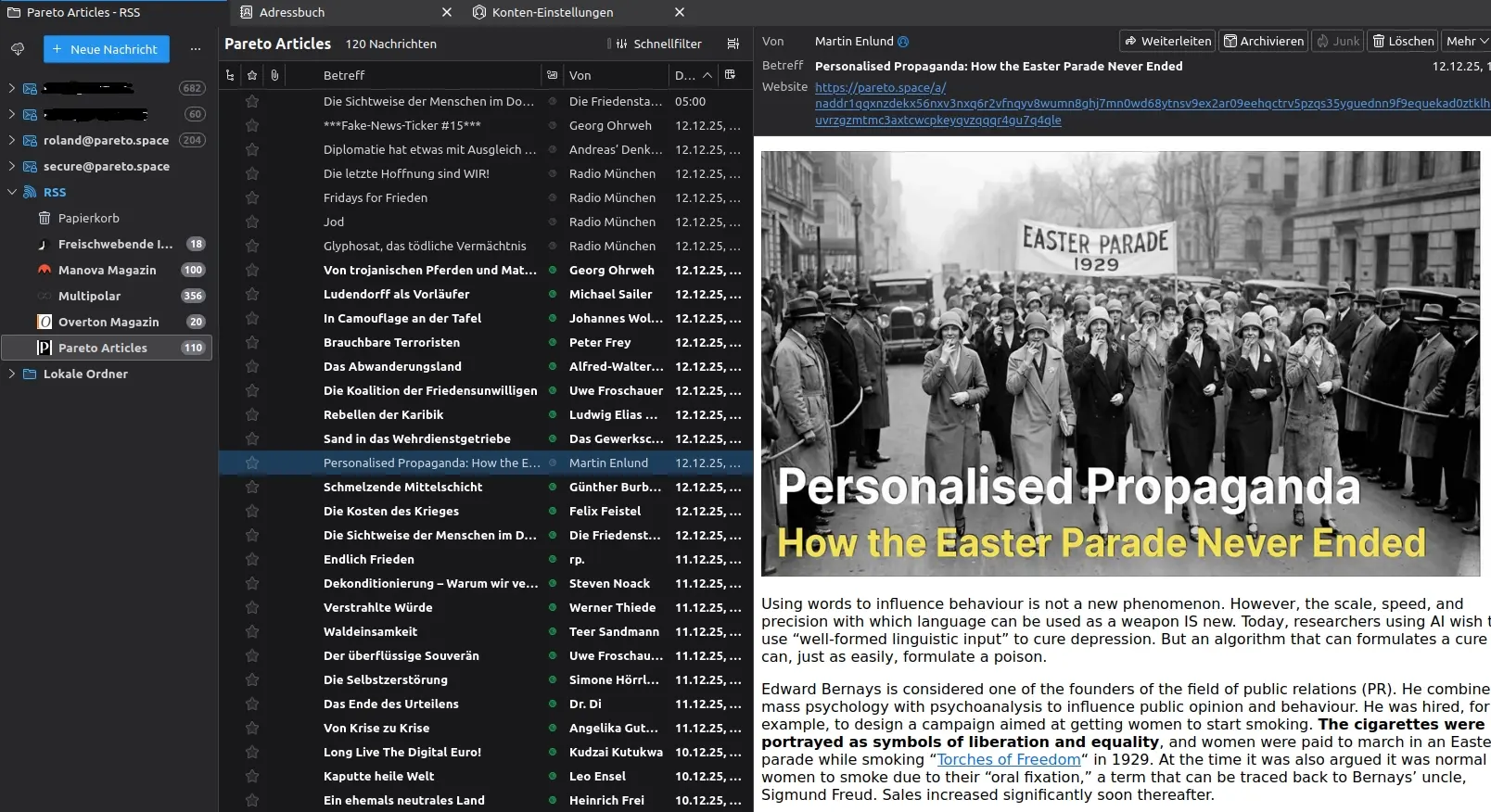Image resolution: width=1491 pixels, height=812 pixels.
Task: Click the get messages cloud icon
Action: [x=18, y=49]
